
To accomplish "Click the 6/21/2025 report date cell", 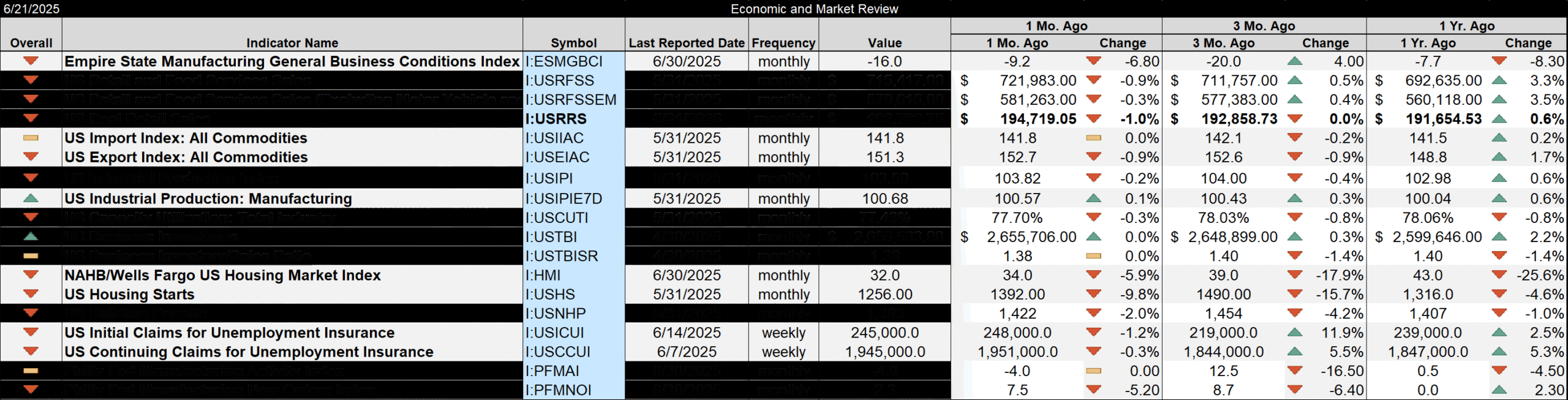I will pyautogui.click(x=32, y=9).
